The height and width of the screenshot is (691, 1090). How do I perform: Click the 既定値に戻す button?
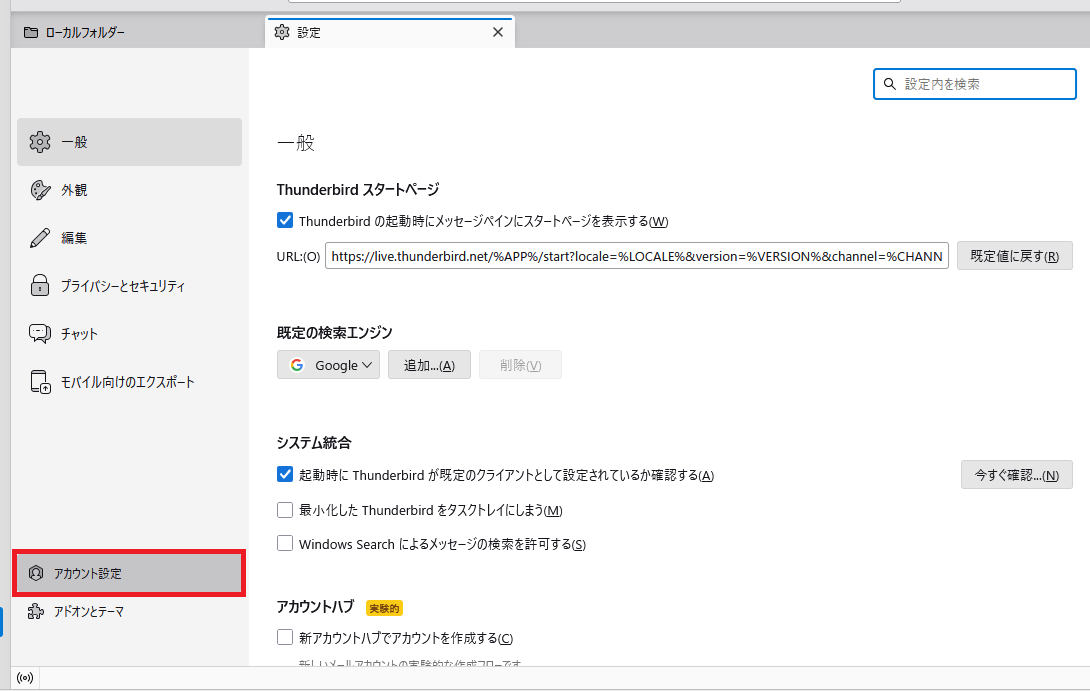tap(1014, 256)
